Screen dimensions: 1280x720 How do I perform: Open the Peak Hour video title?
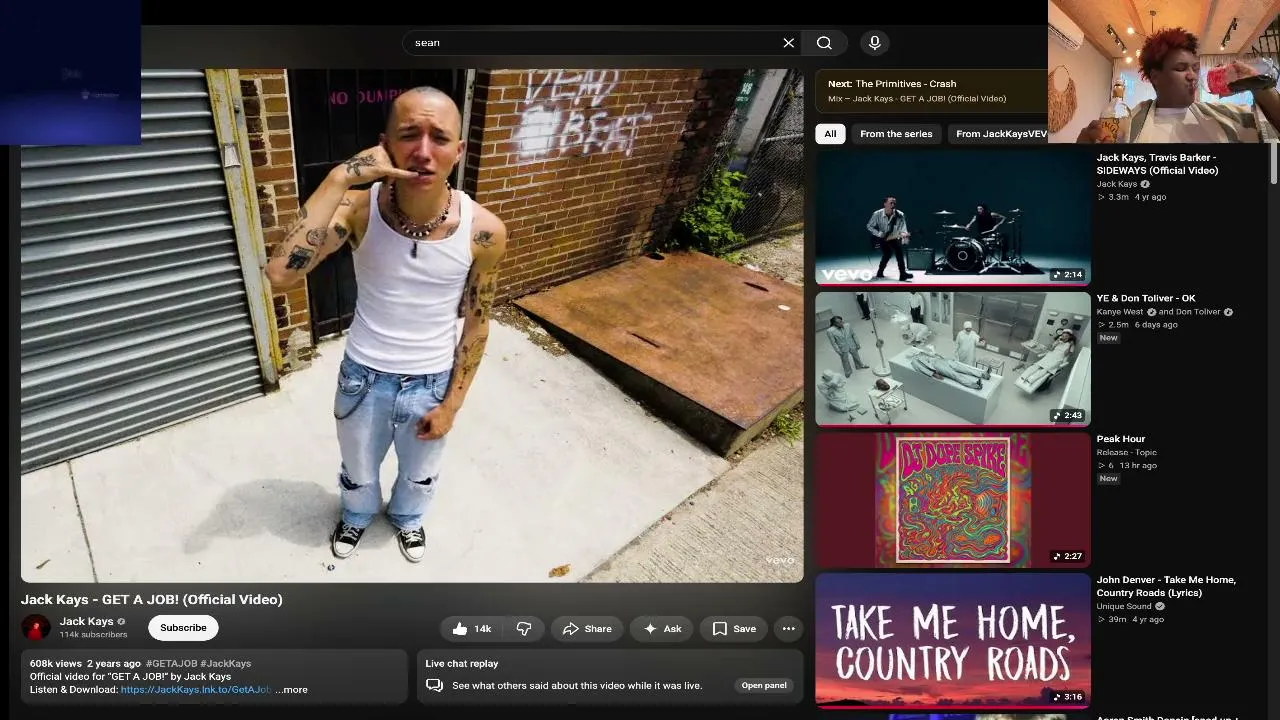(1121, 439)
